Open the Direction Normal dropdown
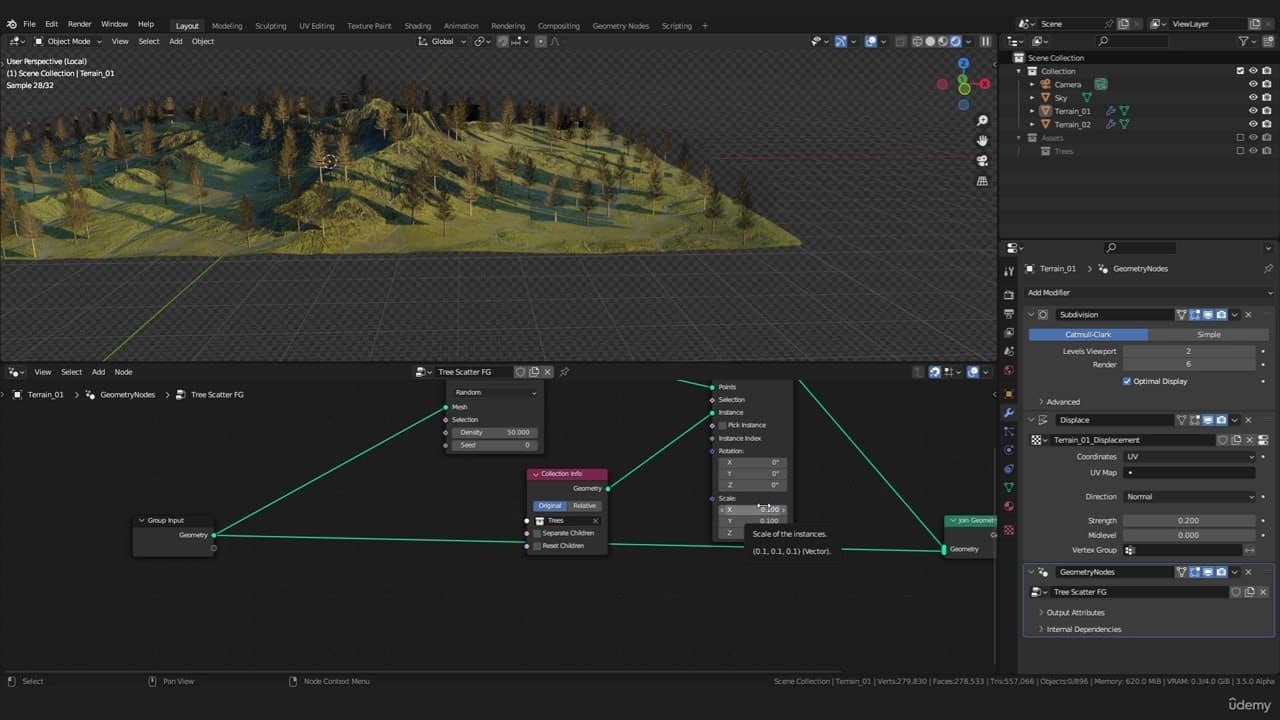 click(1189, 496)
